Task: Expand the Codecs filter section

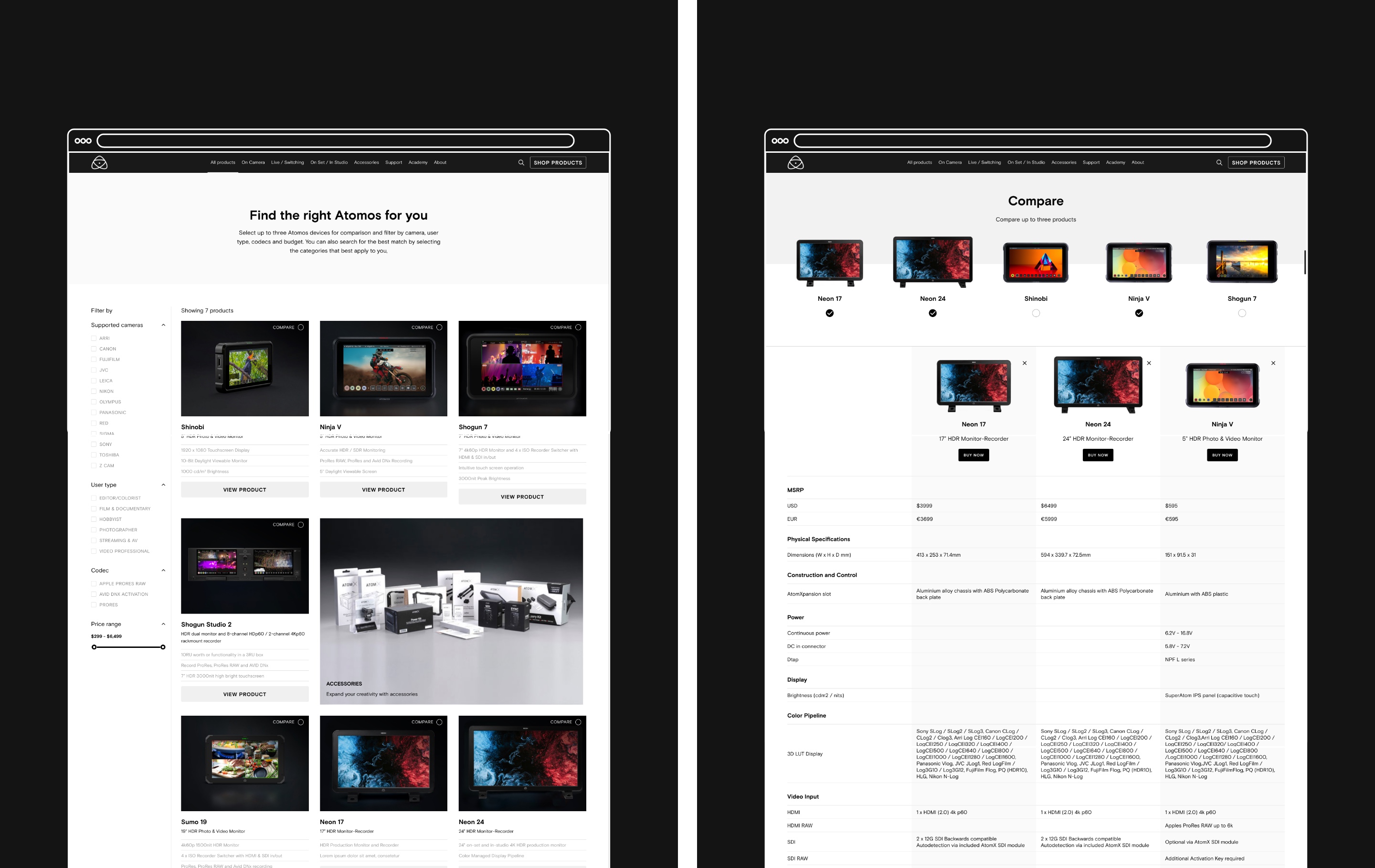Action: tap(162, 570)
